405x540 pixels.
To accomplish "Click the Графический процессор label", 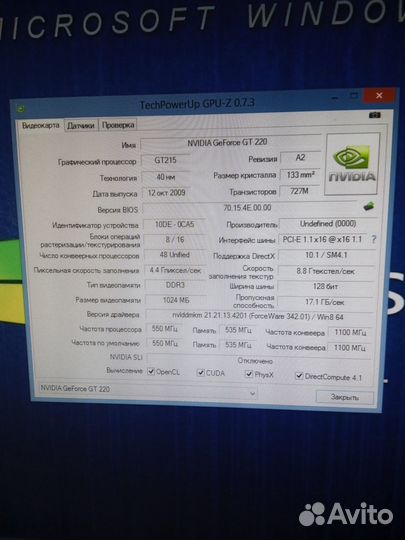I will [97, 162].
